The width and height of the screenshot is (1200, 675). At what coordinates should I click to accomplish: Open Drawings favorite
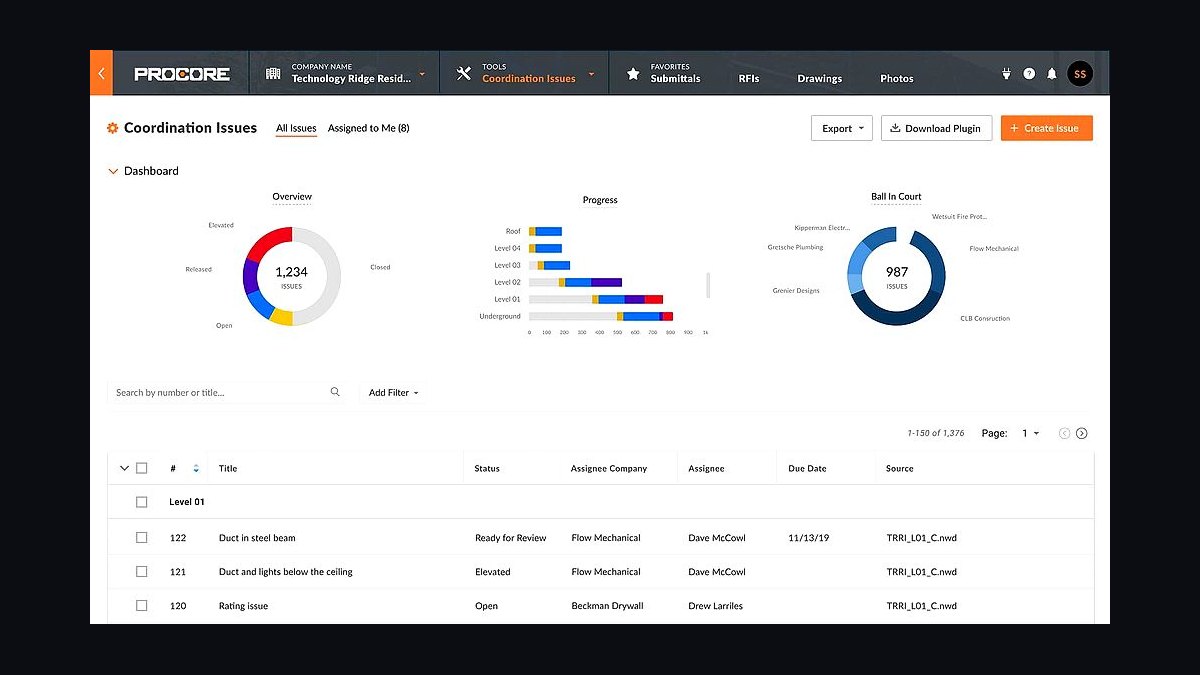pyautogui.click(x=819, y=79)
